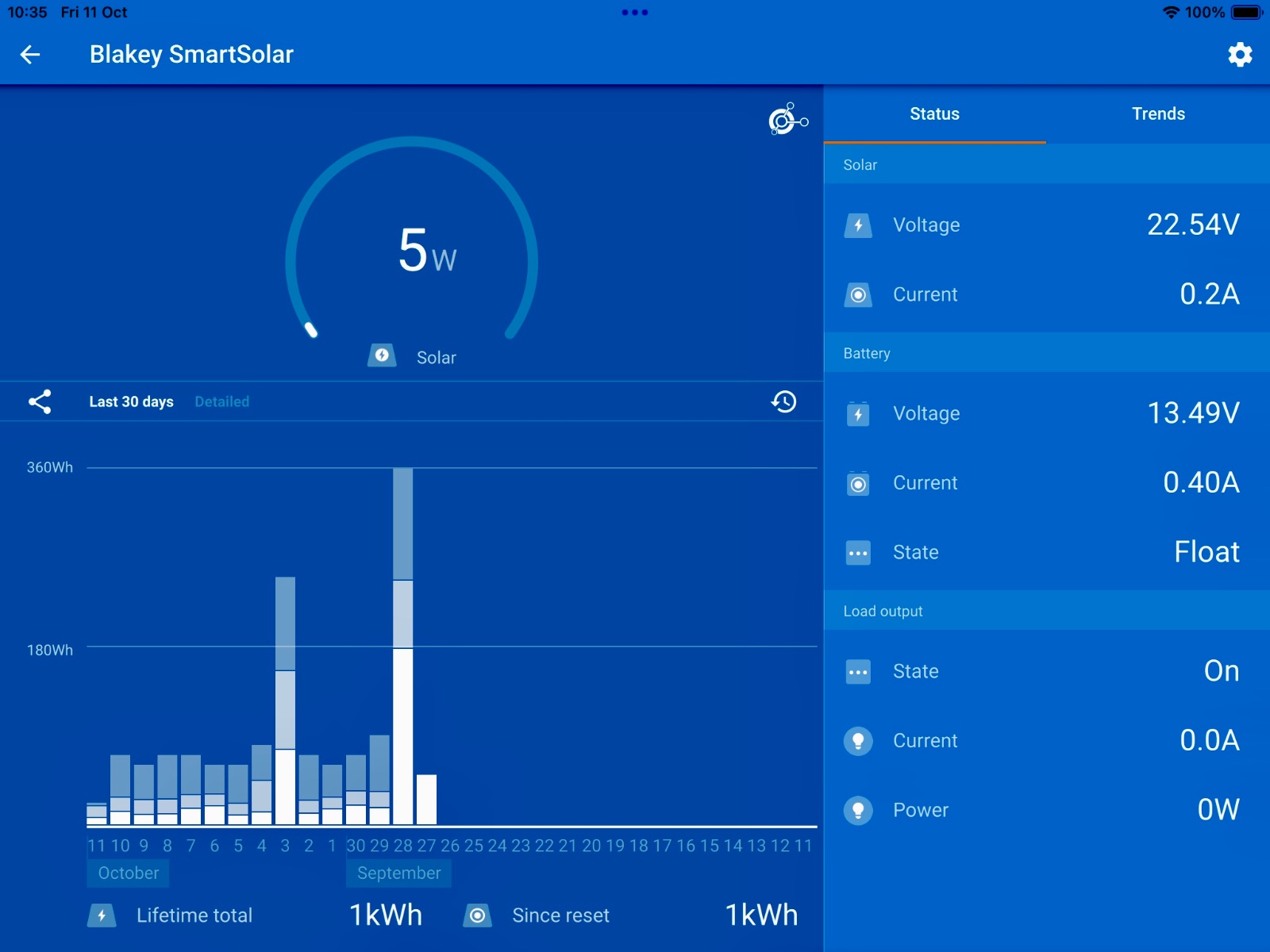
Task: Tap the Fri 11 Oct date
Action: (94, 13)
